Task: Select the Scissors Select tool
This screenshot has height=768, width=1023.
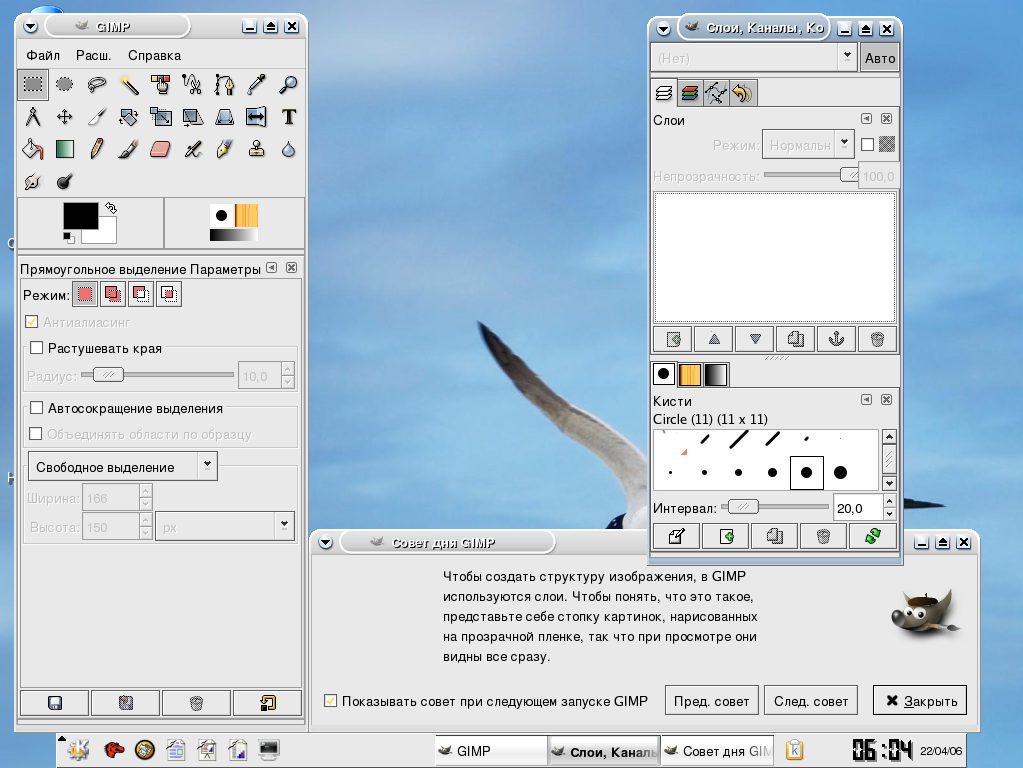Action: (192, 84)
